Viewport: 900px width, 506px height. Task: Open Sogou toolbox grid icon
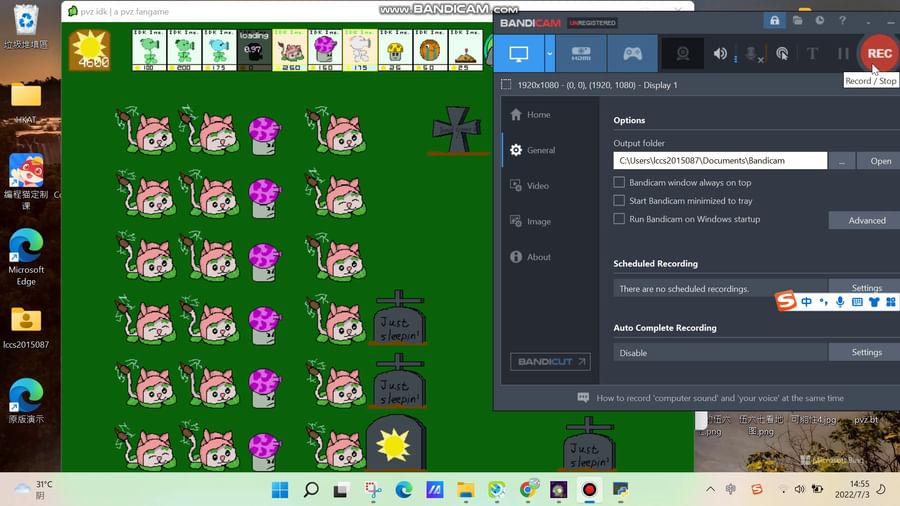[890, 302]
